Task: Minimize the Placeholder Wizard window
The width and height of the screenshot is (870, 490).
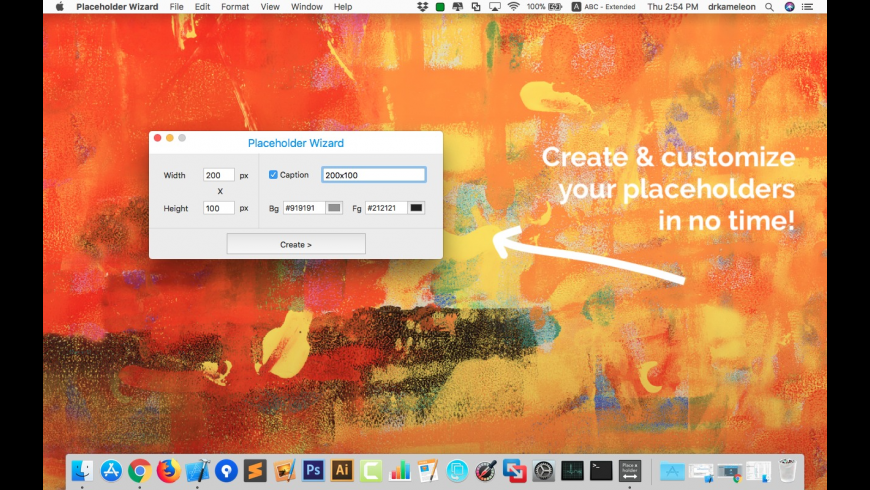Action: point(170,138)
